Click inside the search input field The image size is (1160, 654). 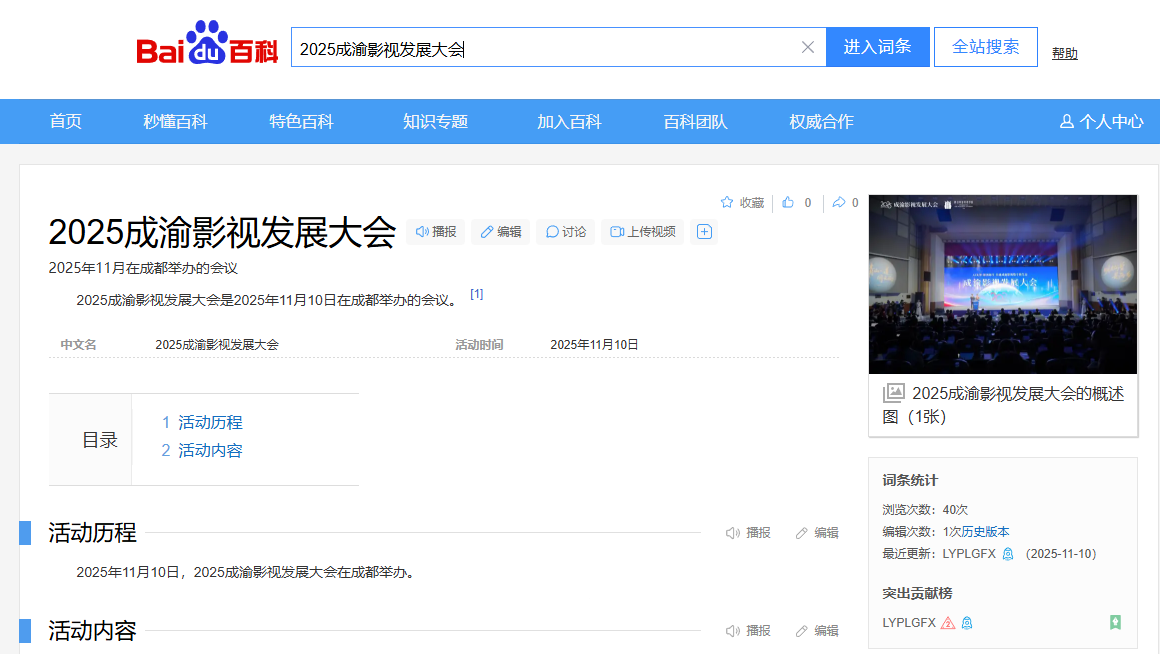540,47
